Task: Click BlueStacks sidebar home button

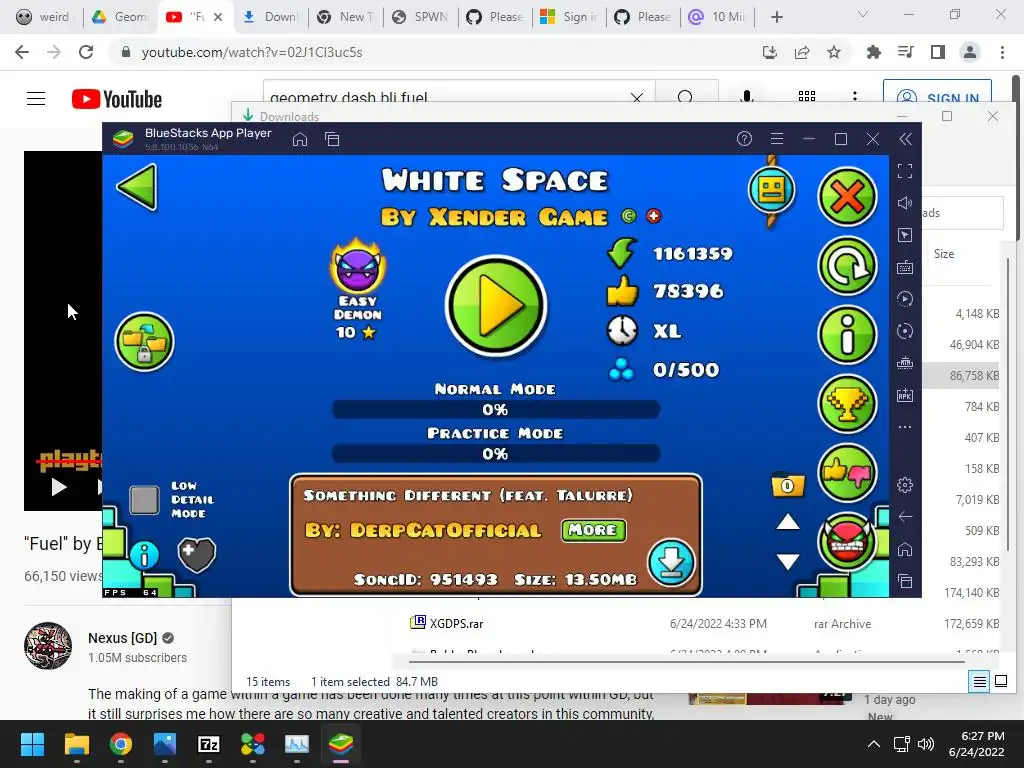Action: click(x=905, y=549)
